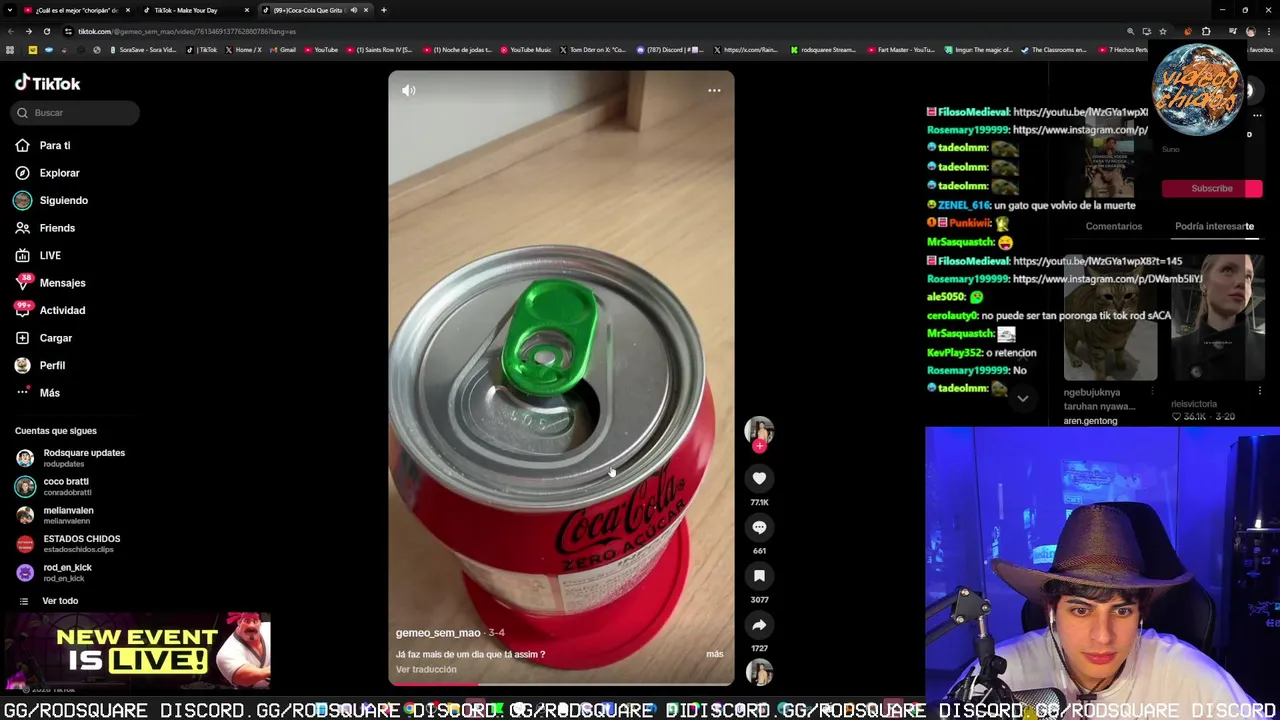Open the cat video thumbnail suggestion

click(1110, 318)
